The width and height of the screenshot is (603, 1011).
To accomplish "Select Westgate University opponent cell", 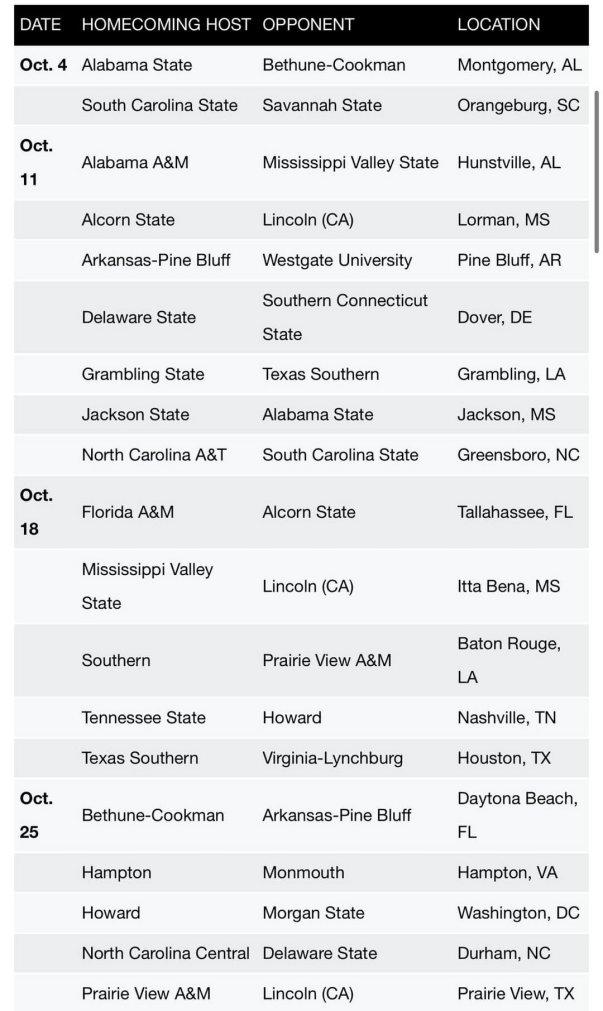I will 337,260.
